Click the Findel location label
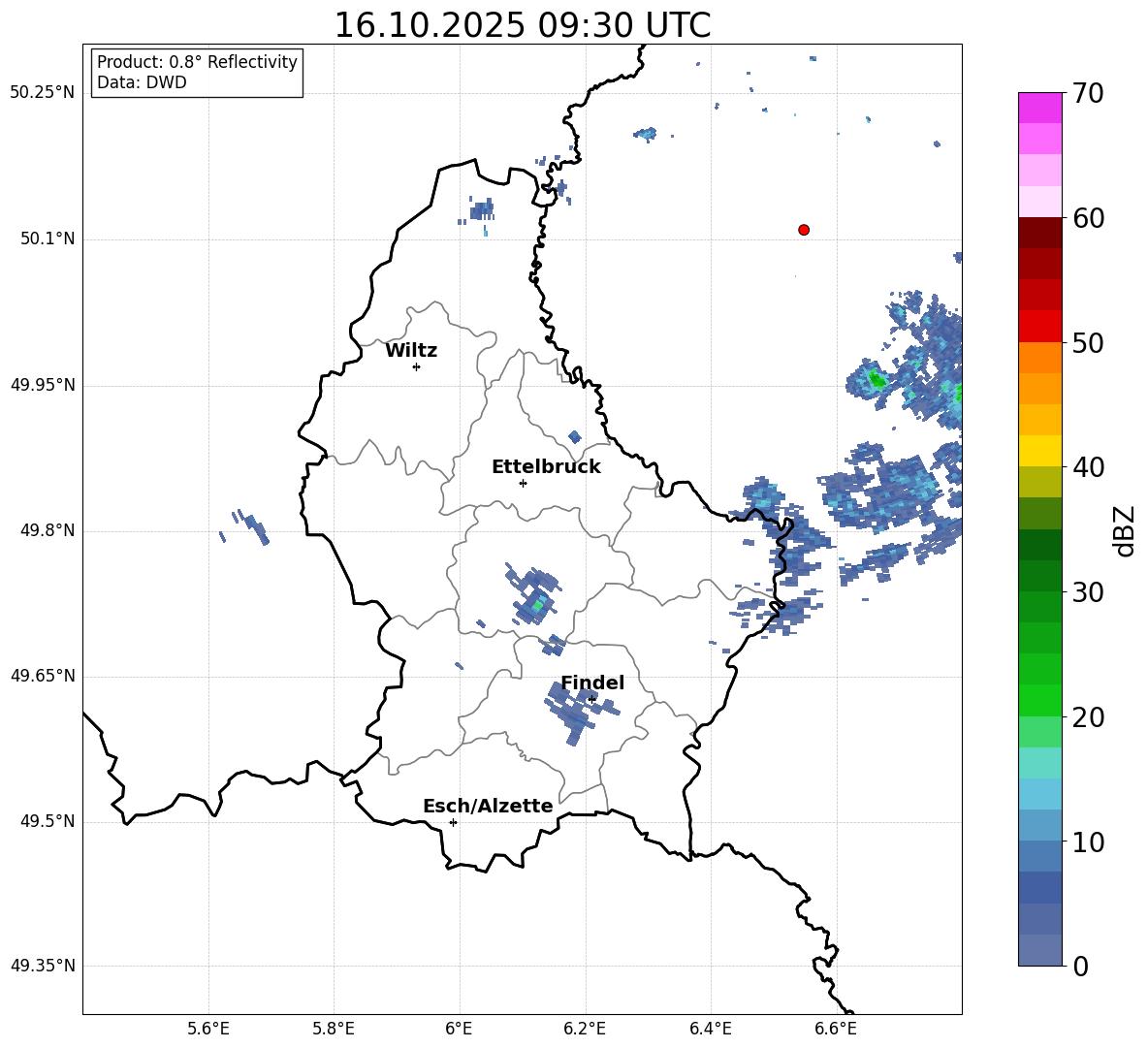Viewport: 1148px width, 1048px height. [592, 683]
